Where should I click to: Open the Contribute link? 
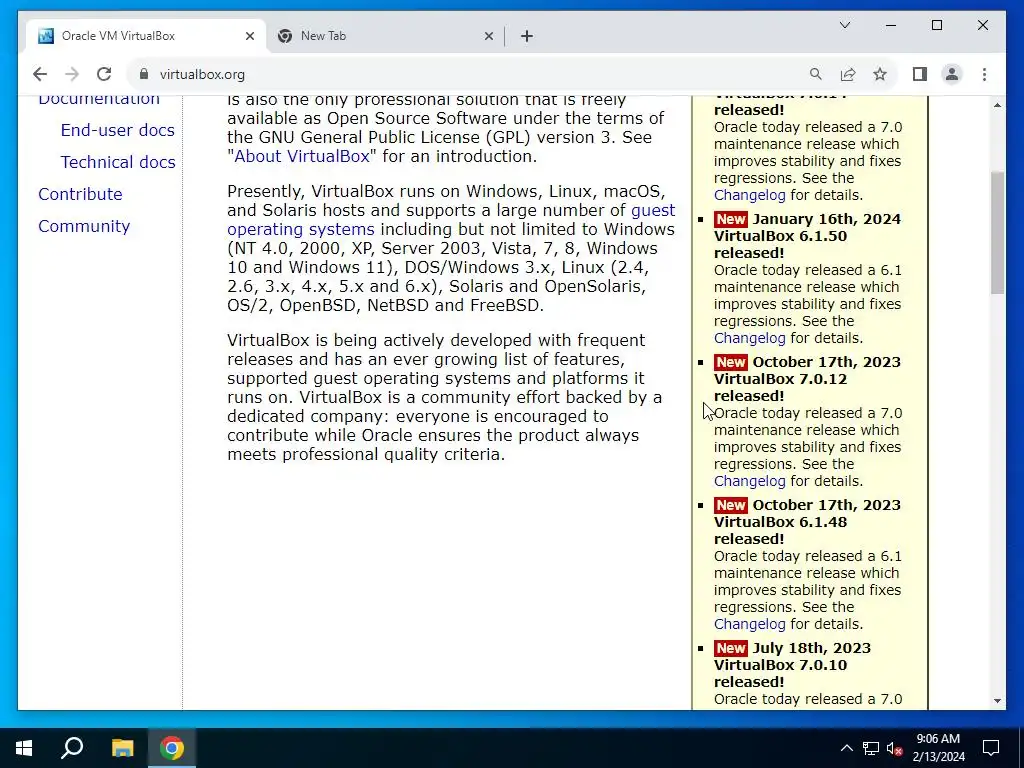tap(80, 194)
